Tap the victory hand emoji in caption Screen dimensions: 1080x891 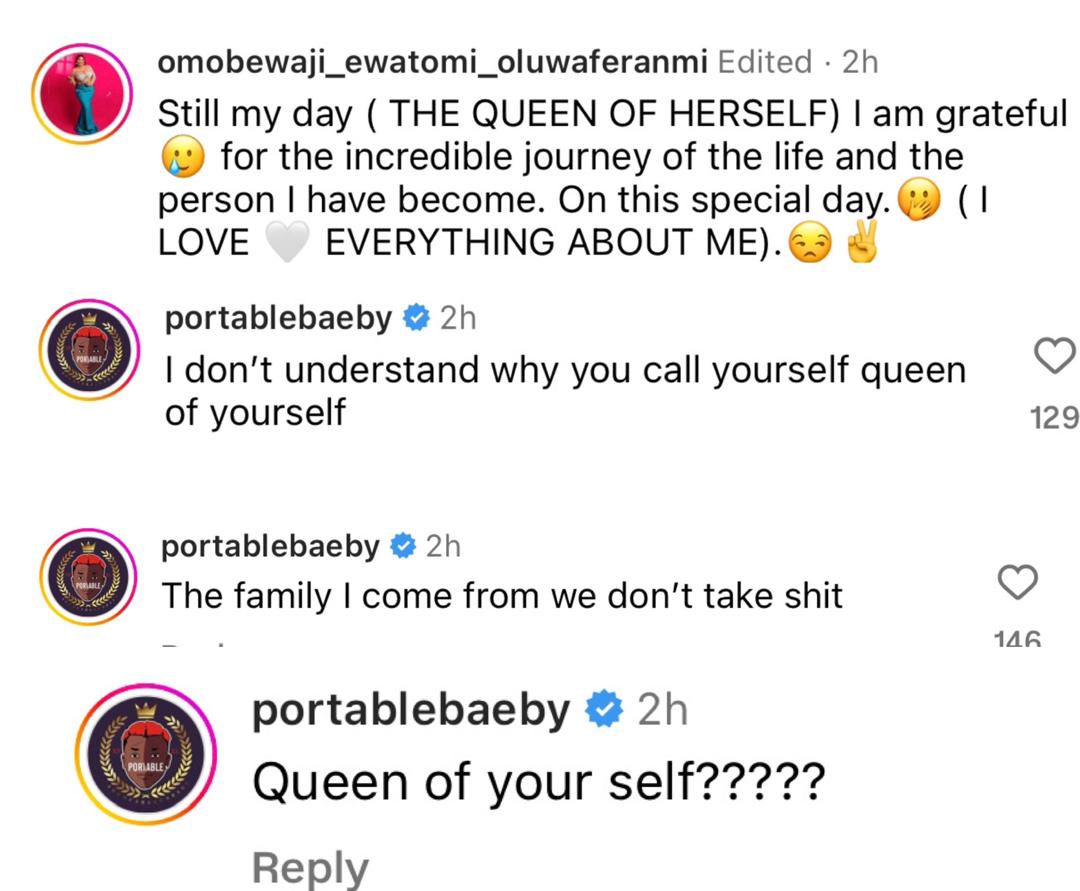(x=860, y=243)
